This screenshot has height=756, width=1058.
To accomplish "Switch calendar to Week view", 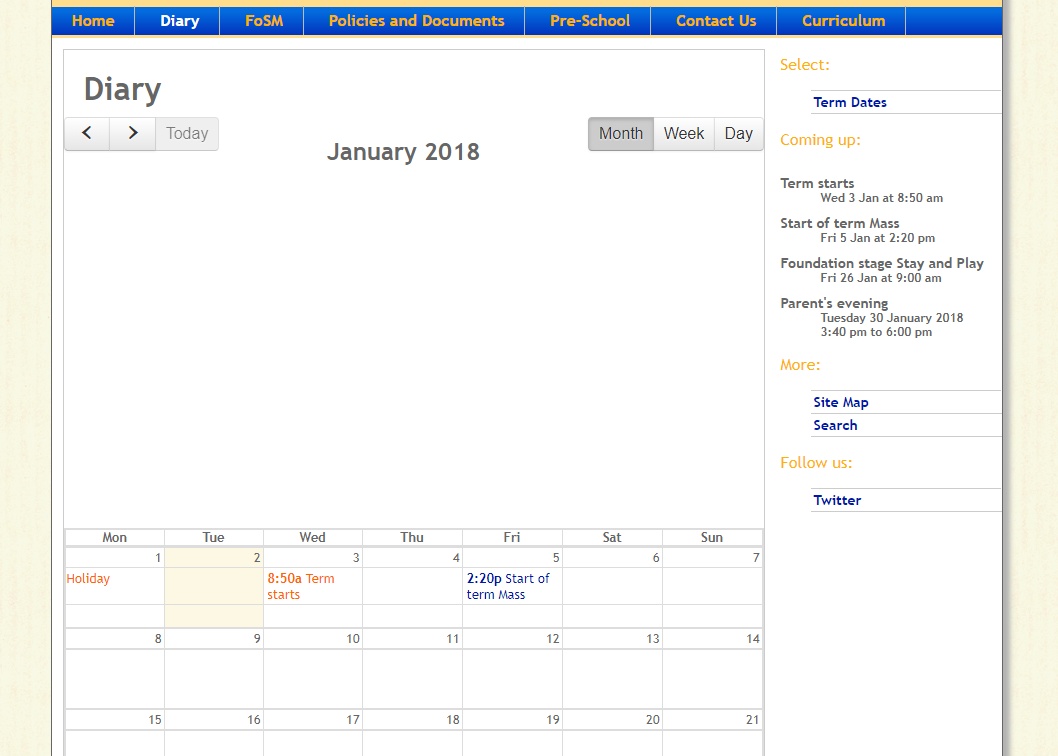I will point(684,134).
